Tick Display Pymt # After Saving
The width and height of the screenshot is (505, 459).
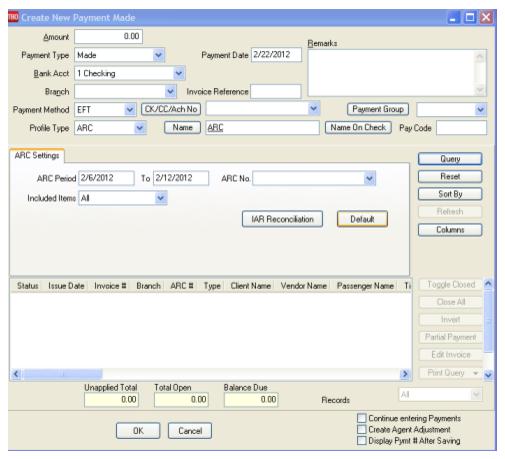pyautogui.click(x=361, y=440)
